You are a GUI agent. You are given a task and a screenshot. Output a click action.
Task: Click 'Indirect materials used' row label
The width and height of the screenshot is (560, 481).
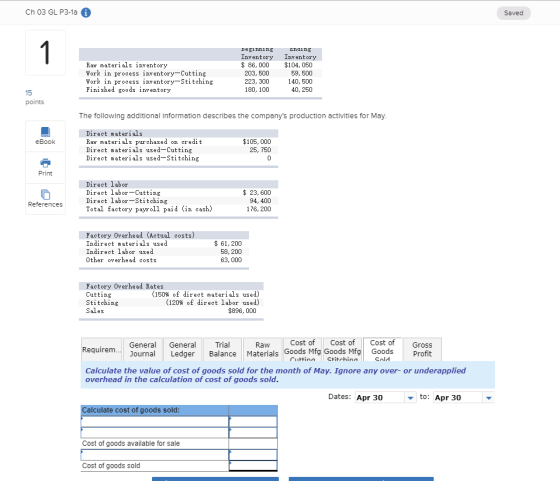(126, 244)
